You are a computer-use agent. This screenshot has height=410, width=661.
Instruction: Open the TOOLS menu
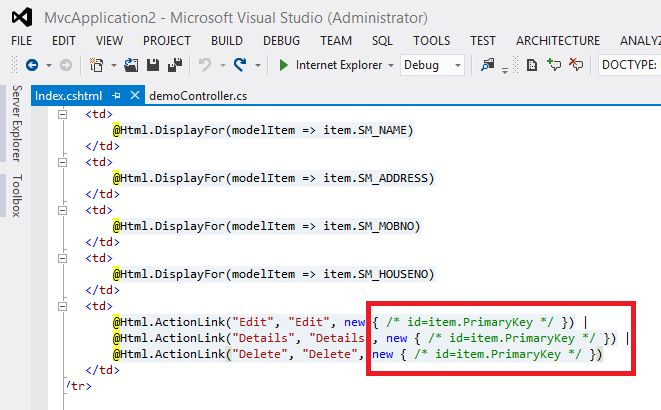point(431,40)
